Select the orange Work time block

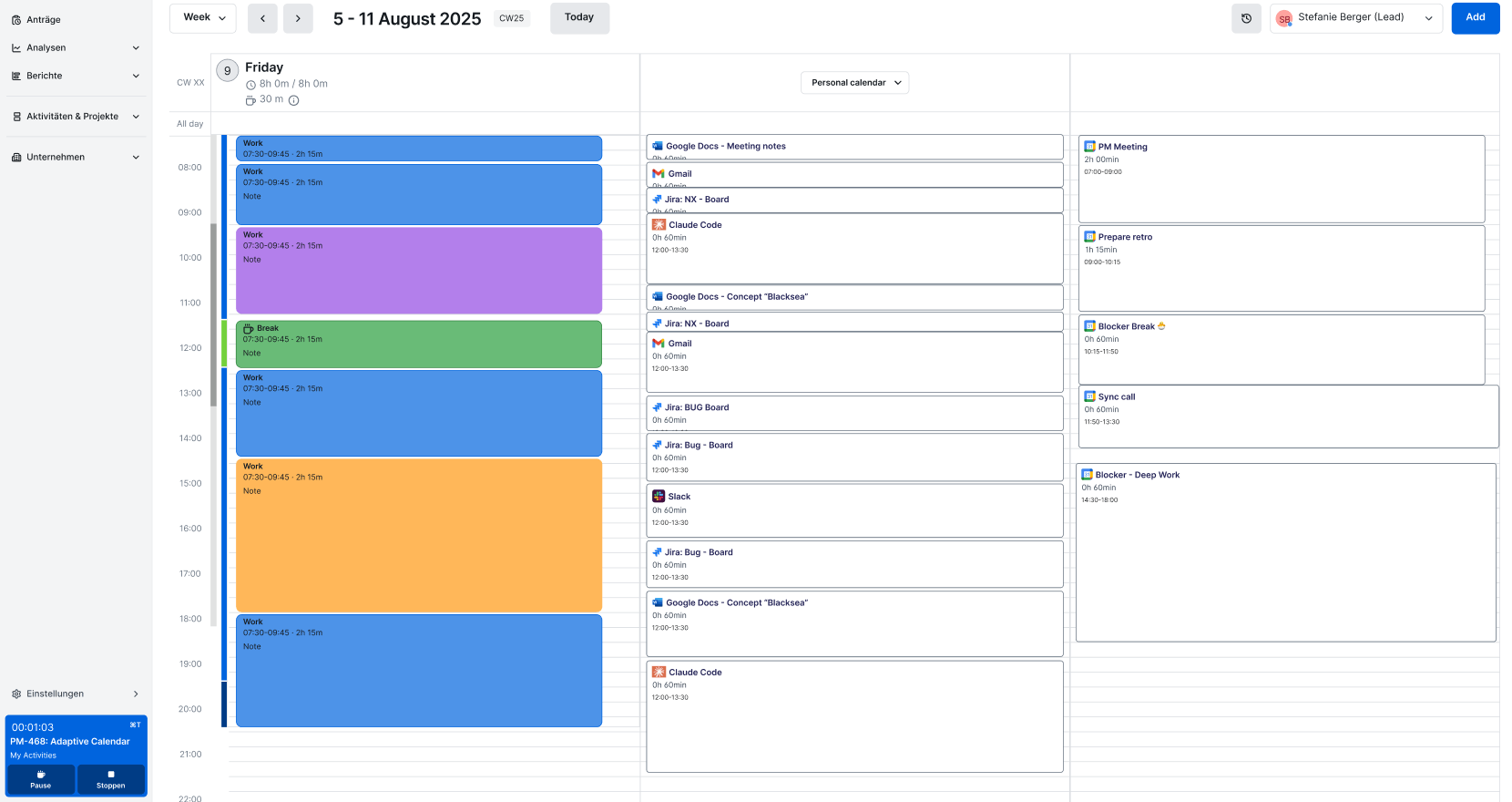tap(419, 535)
